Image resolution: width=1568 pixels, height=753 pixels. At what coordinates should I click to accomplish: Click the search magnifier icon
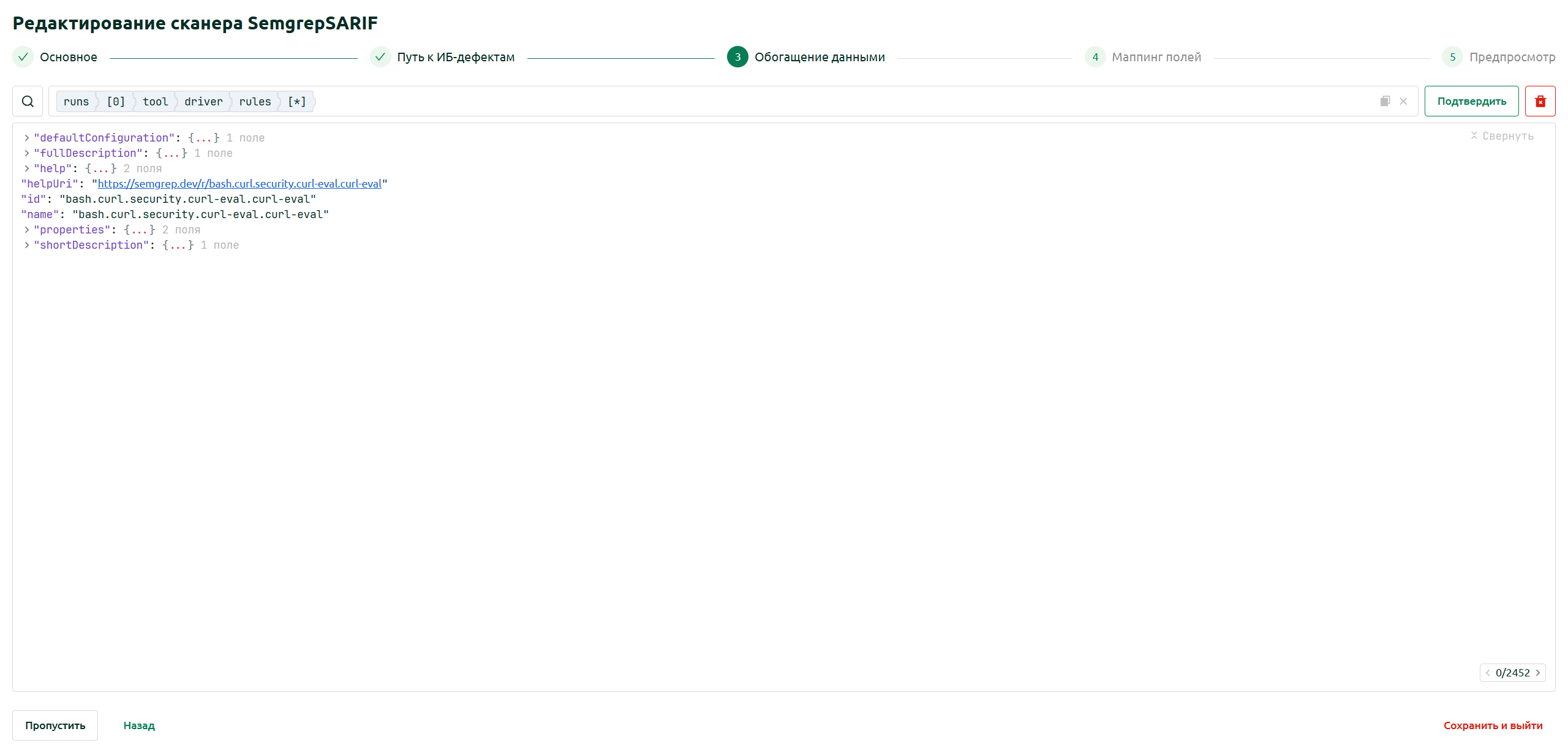point(28,101)
